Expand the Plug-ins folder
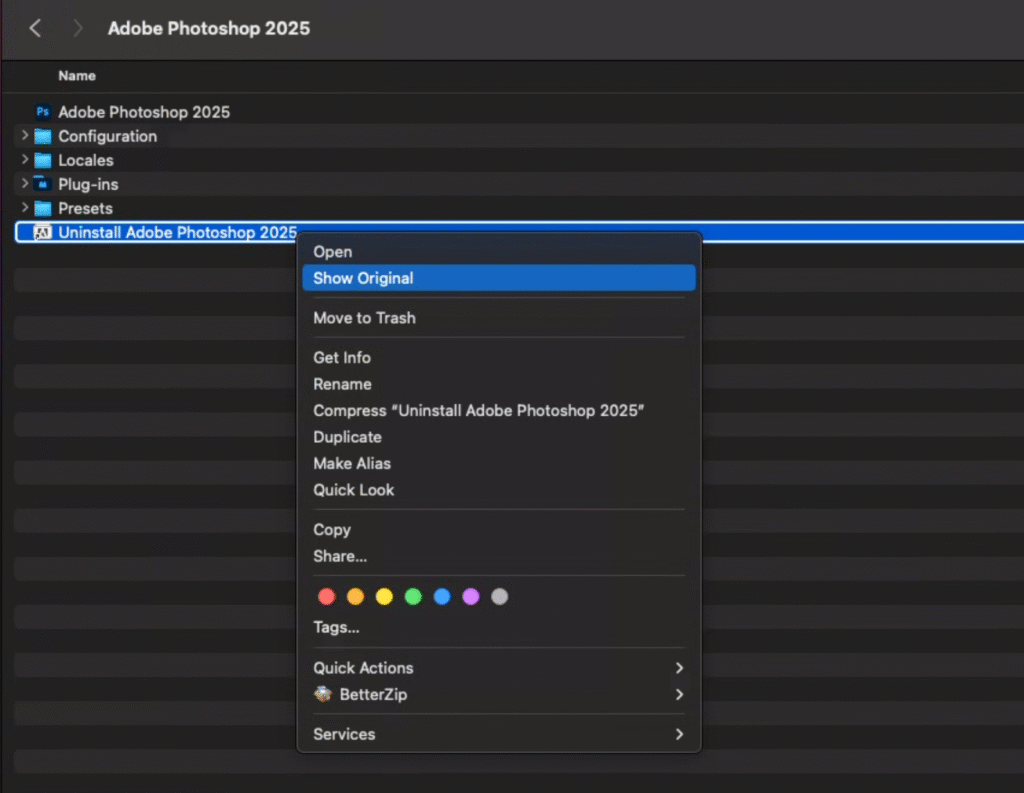Image resolution: width=1024 pixels, height=793 pixels. point(22,184)
